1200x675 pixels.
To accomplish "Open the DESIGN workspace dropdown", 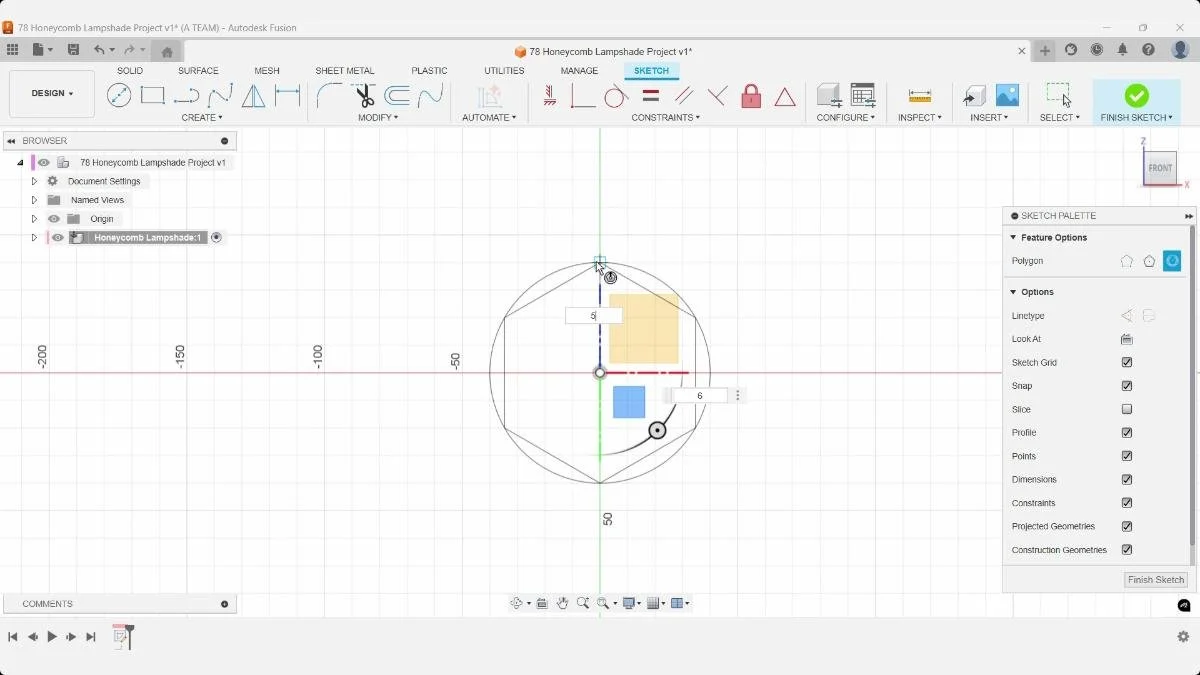I will pyautogui.click(x=52, y=94).
